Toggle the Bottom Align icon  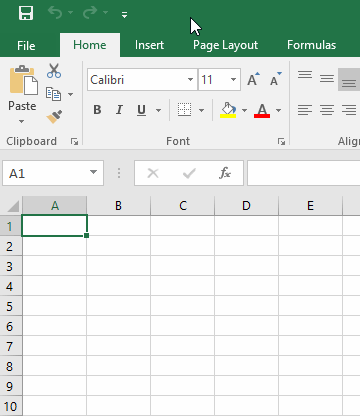349,80
